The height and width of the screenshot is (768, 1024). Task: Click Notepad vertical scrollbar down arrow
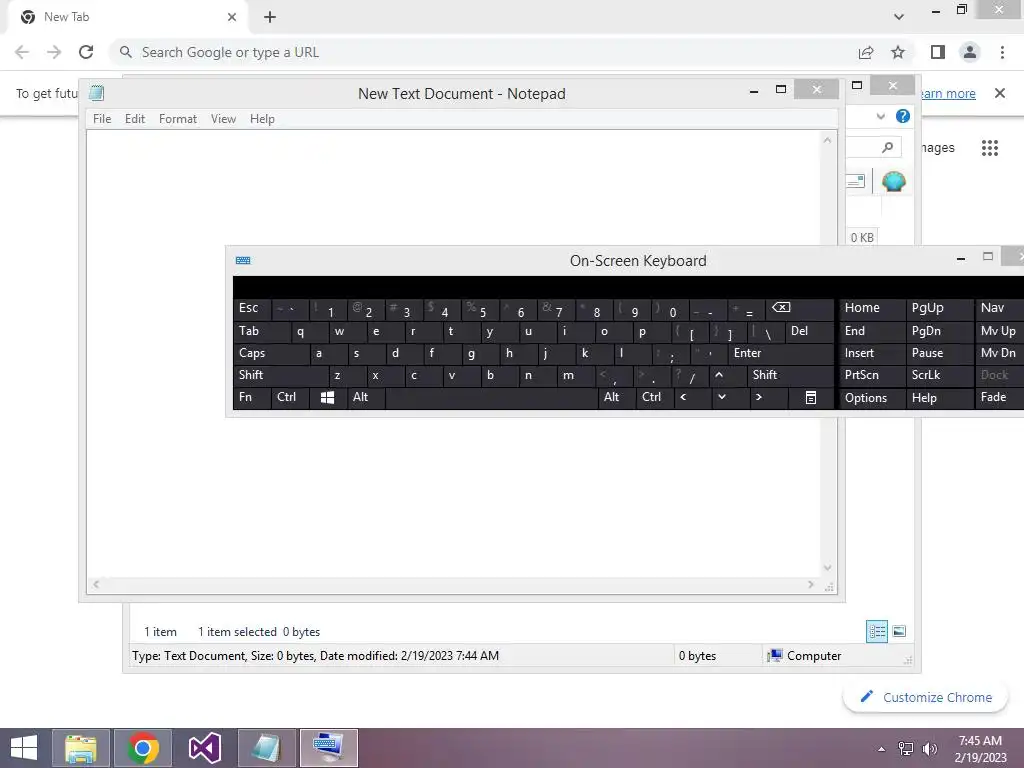tap(827, 568)
